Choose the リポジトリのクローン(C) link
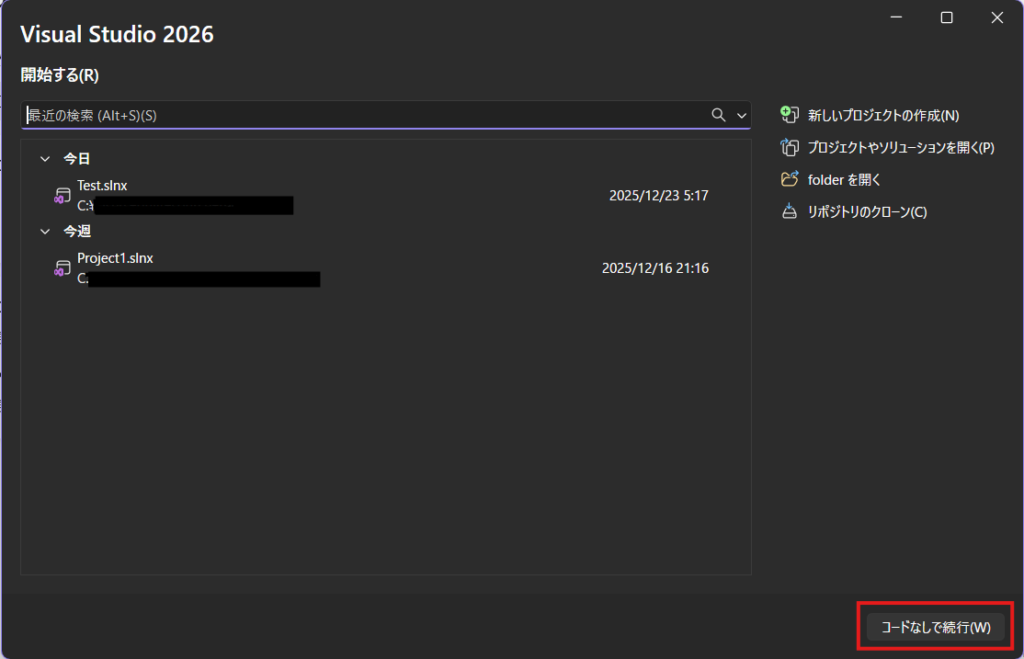The image size is (1024, 659). (867, 212)
